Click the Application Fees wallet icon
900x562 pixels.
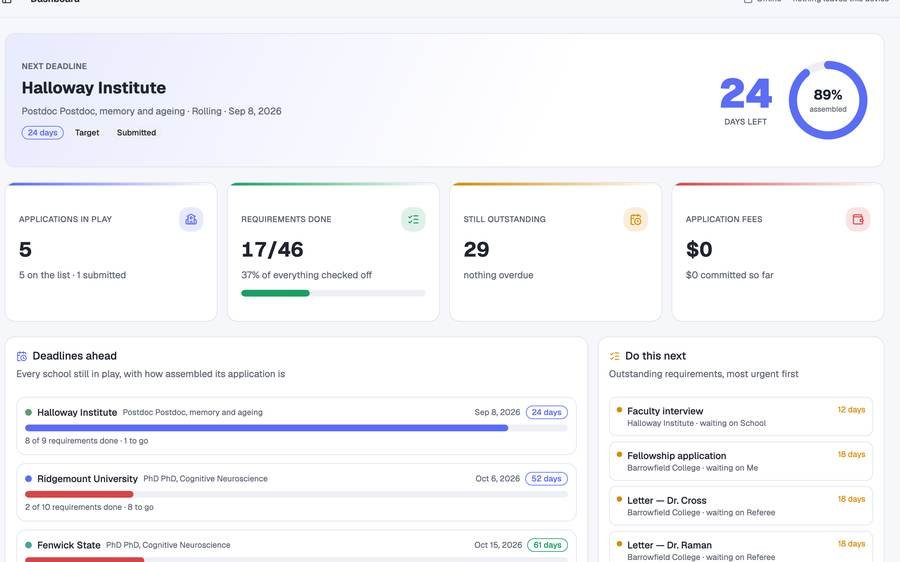(858, 219)
